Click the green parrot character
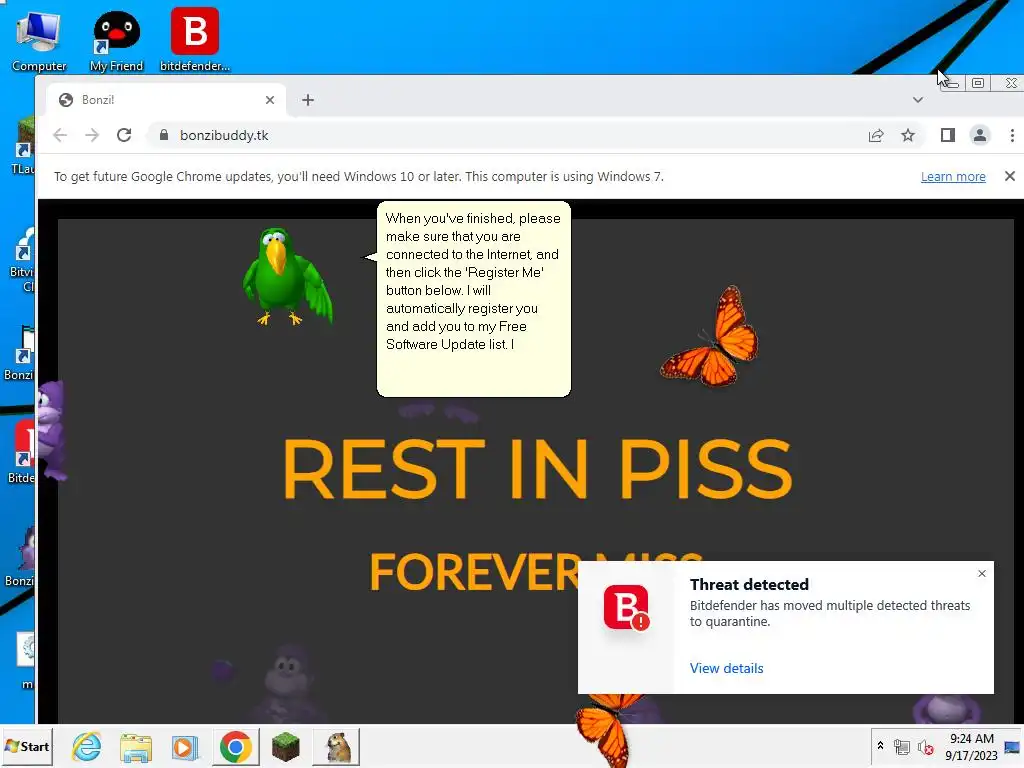The width and height of the screenshot is (1024, 768). tap(287, 276)
